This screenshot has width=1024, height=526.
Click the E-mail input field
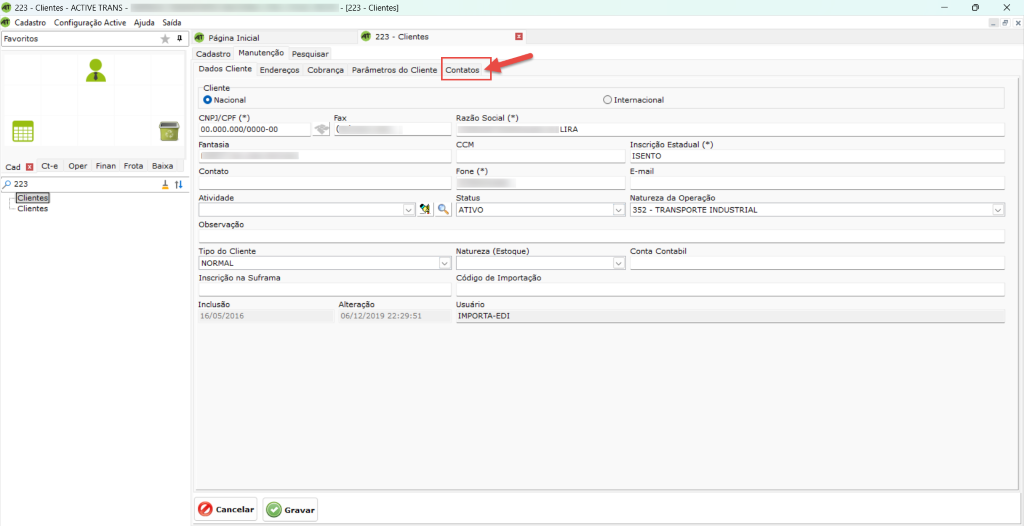point(816,183)
